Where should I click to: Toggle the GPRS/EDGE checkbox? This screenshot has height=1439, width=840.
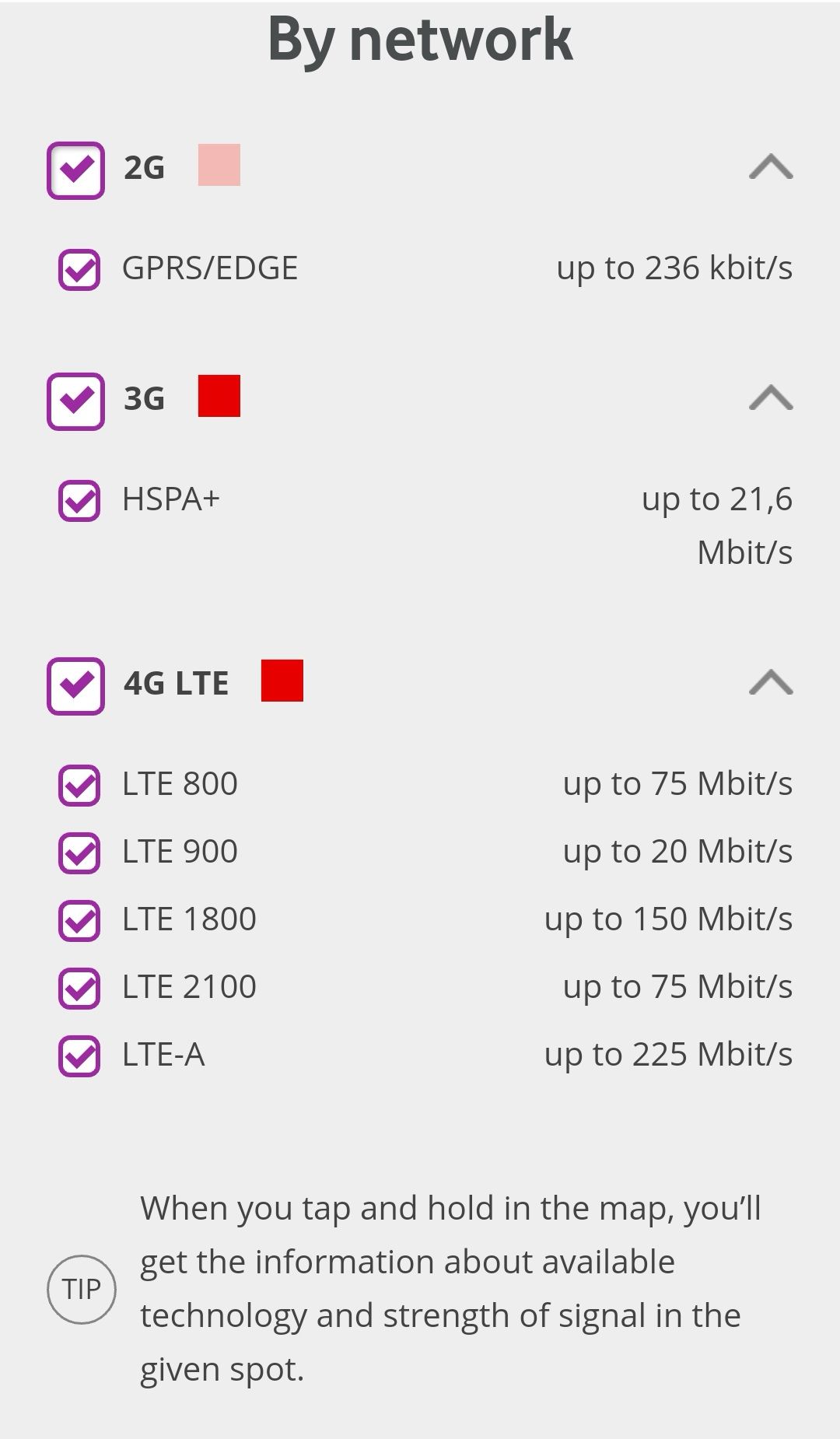click(79, 270)
